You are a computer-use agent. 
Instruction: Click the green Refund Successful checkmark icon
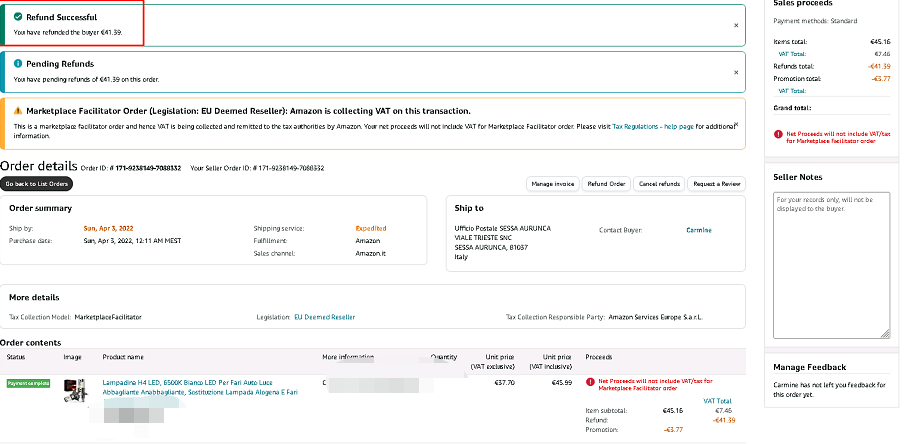pos(18,16)
